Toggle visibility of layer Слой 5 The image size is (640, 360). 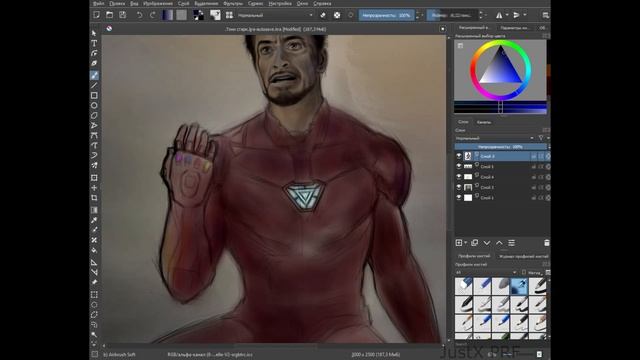click(459, 167)
